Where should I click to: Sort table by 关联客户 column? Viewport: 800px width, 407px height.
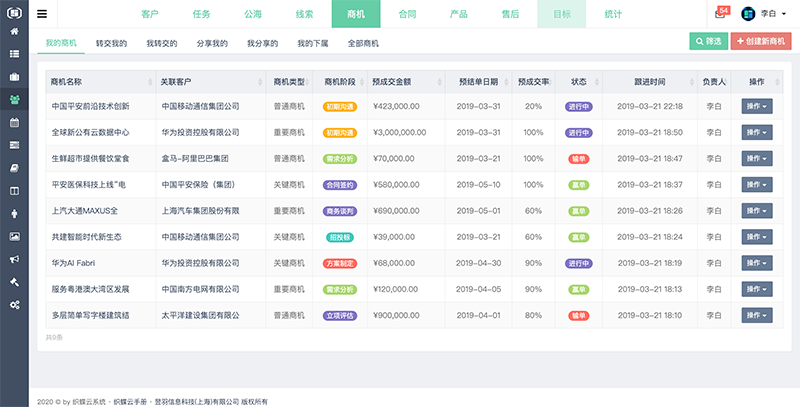tap(211, 82)
